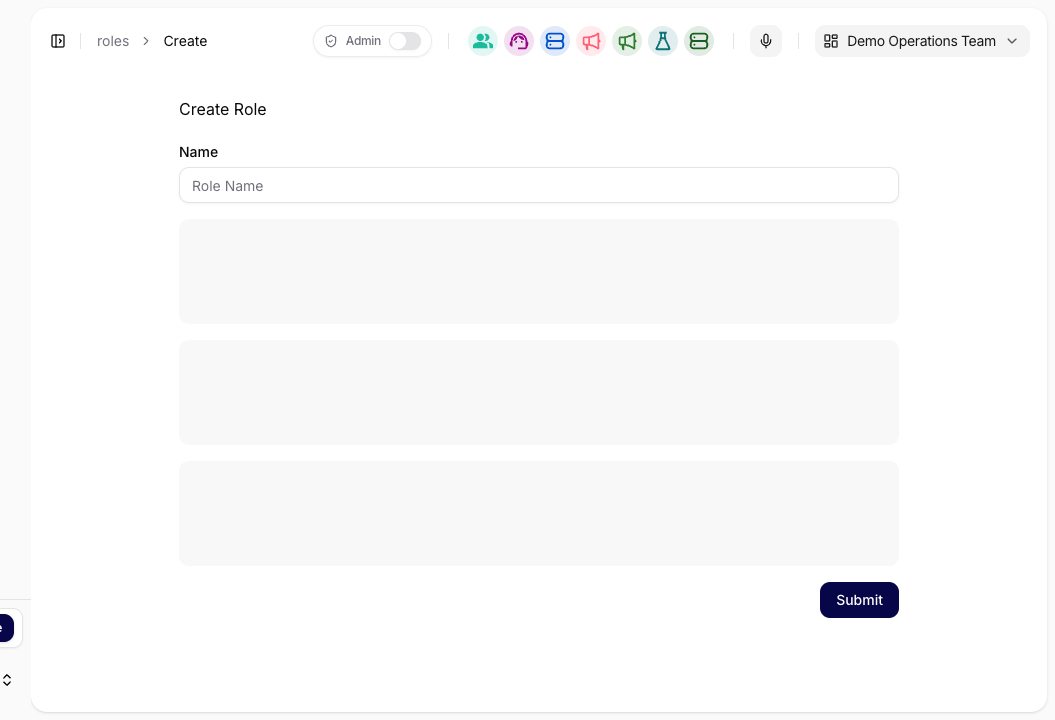
Task: Select the Create Role heading text
Action: coord(223,110)
